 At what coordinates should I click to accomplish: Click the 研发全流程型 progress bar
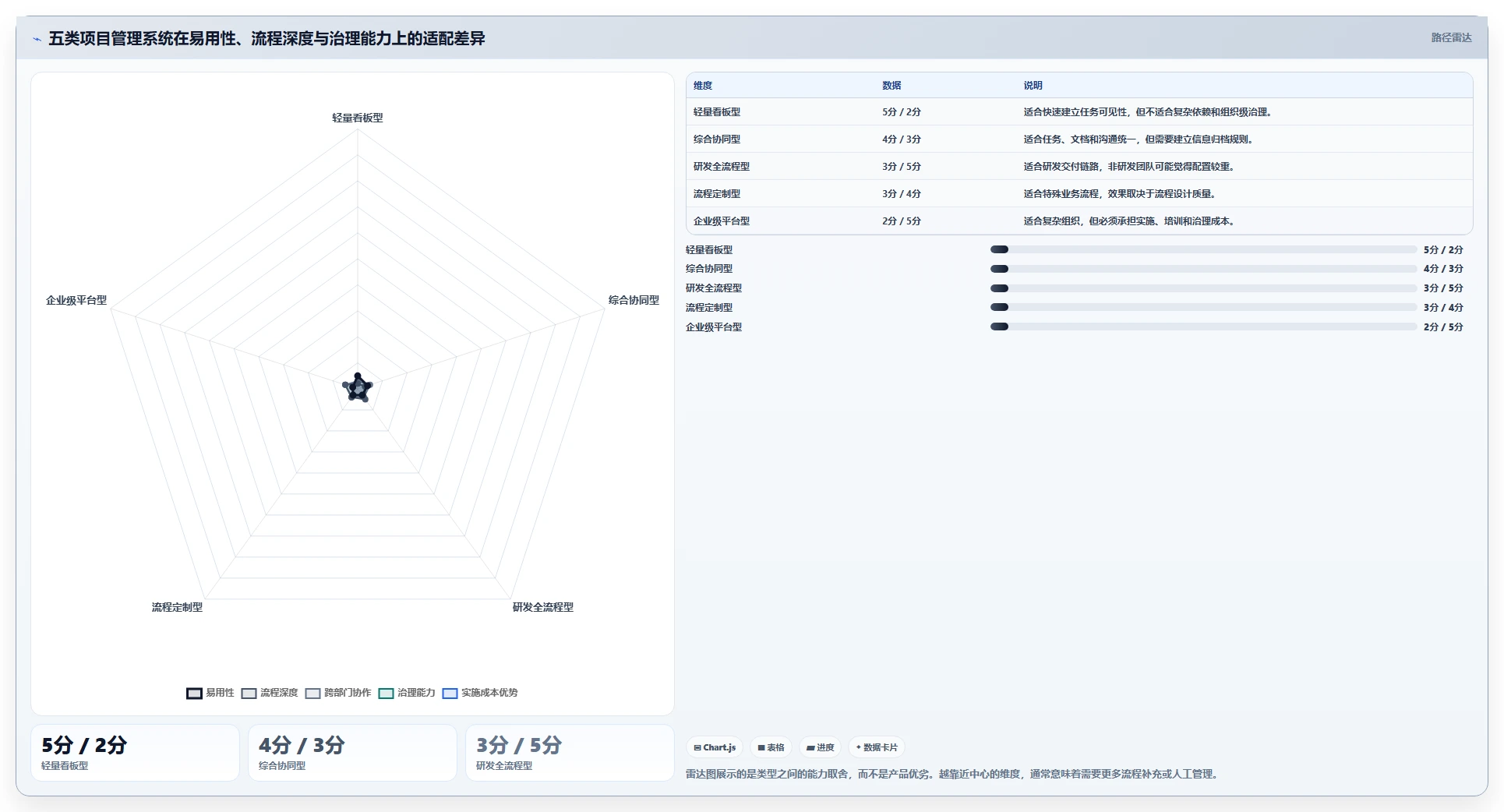click(1203, 288)
